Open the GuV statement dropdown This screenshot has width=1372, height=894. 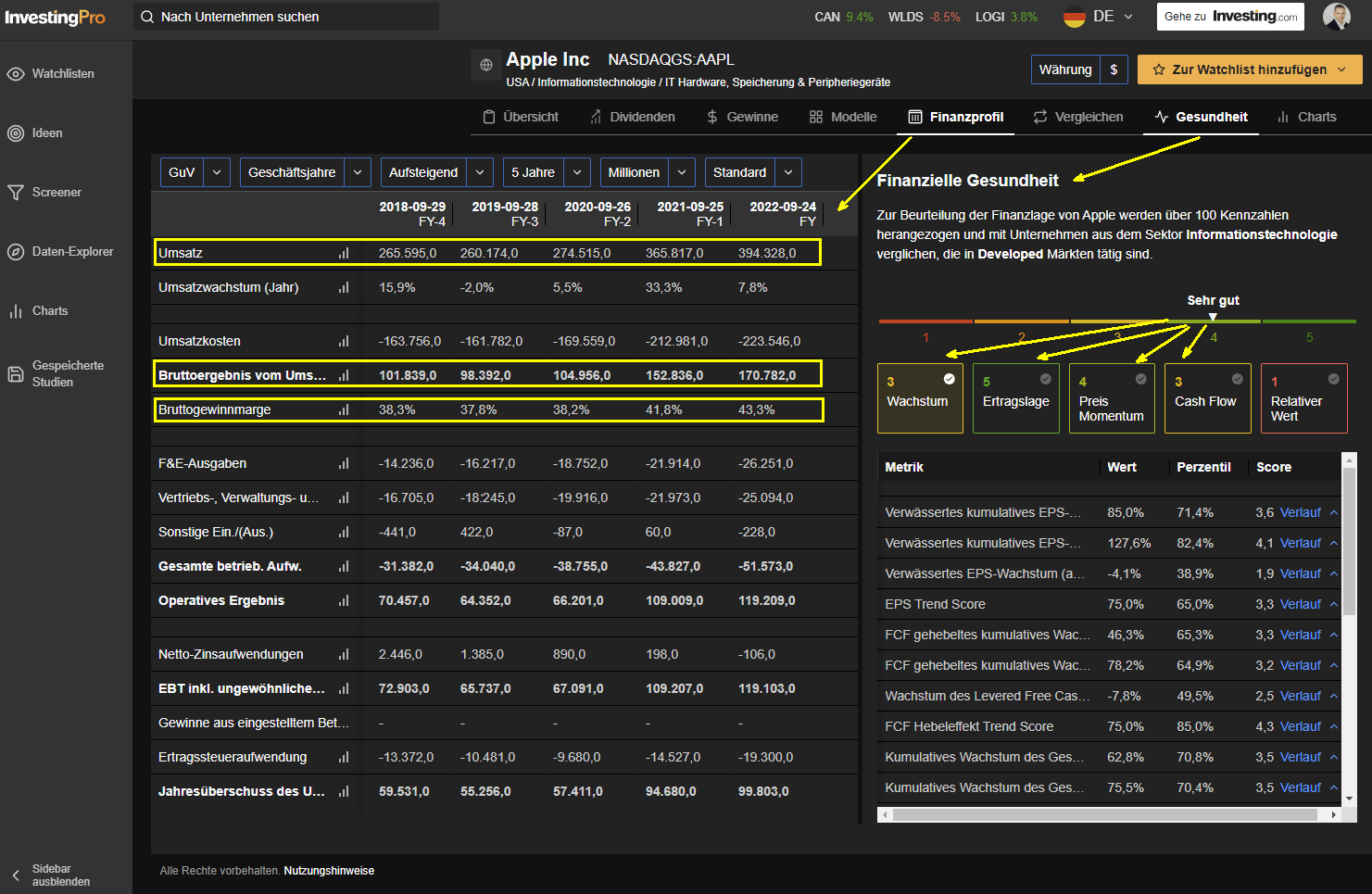click(195, 172)
